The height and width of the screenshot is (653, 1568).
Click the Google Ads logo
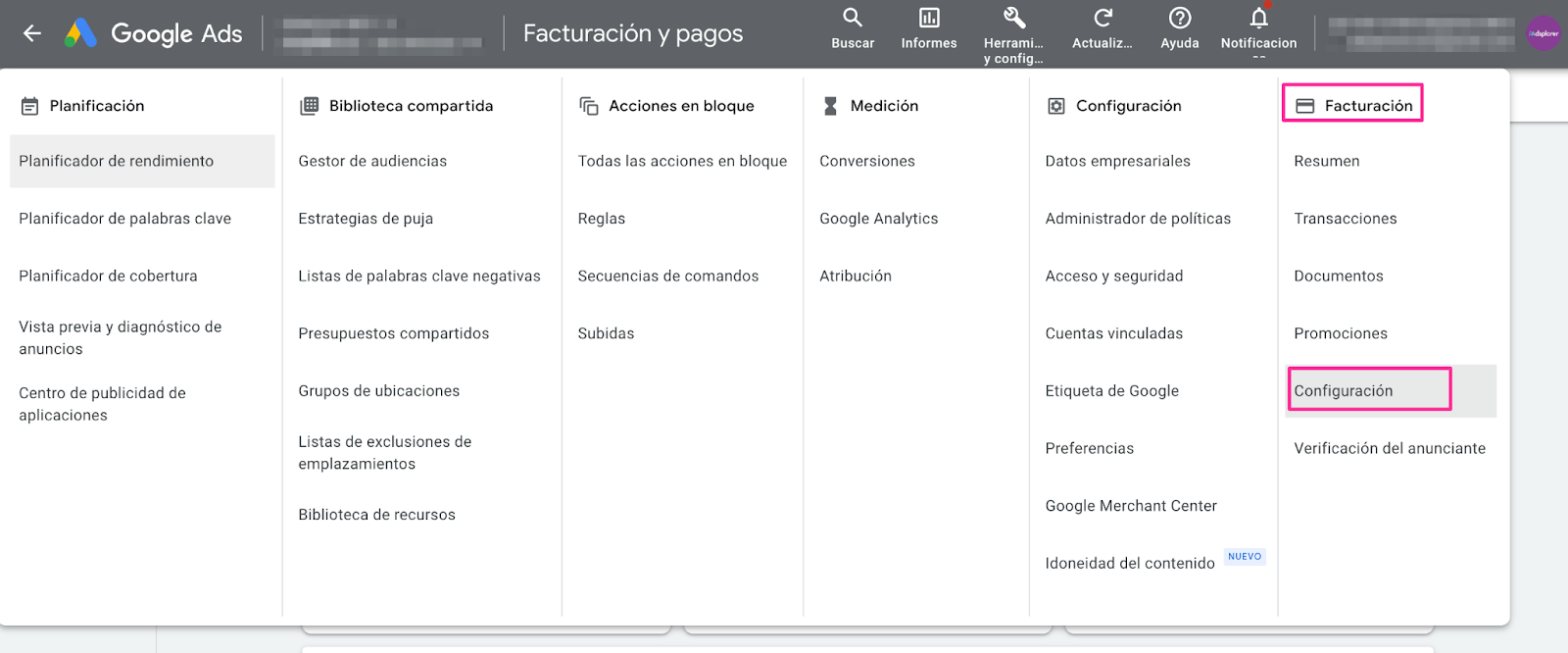154,33
